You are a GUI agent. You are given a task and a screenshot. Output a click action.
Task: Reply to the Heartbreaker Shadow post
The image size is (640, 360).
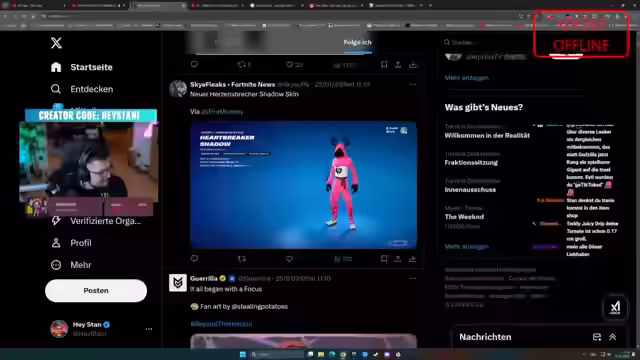(x=194, y=259)
